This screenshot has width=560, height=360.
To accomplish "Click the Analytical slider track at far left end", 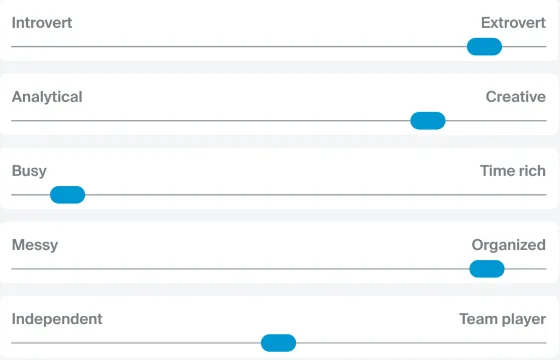I will point(14,121).
